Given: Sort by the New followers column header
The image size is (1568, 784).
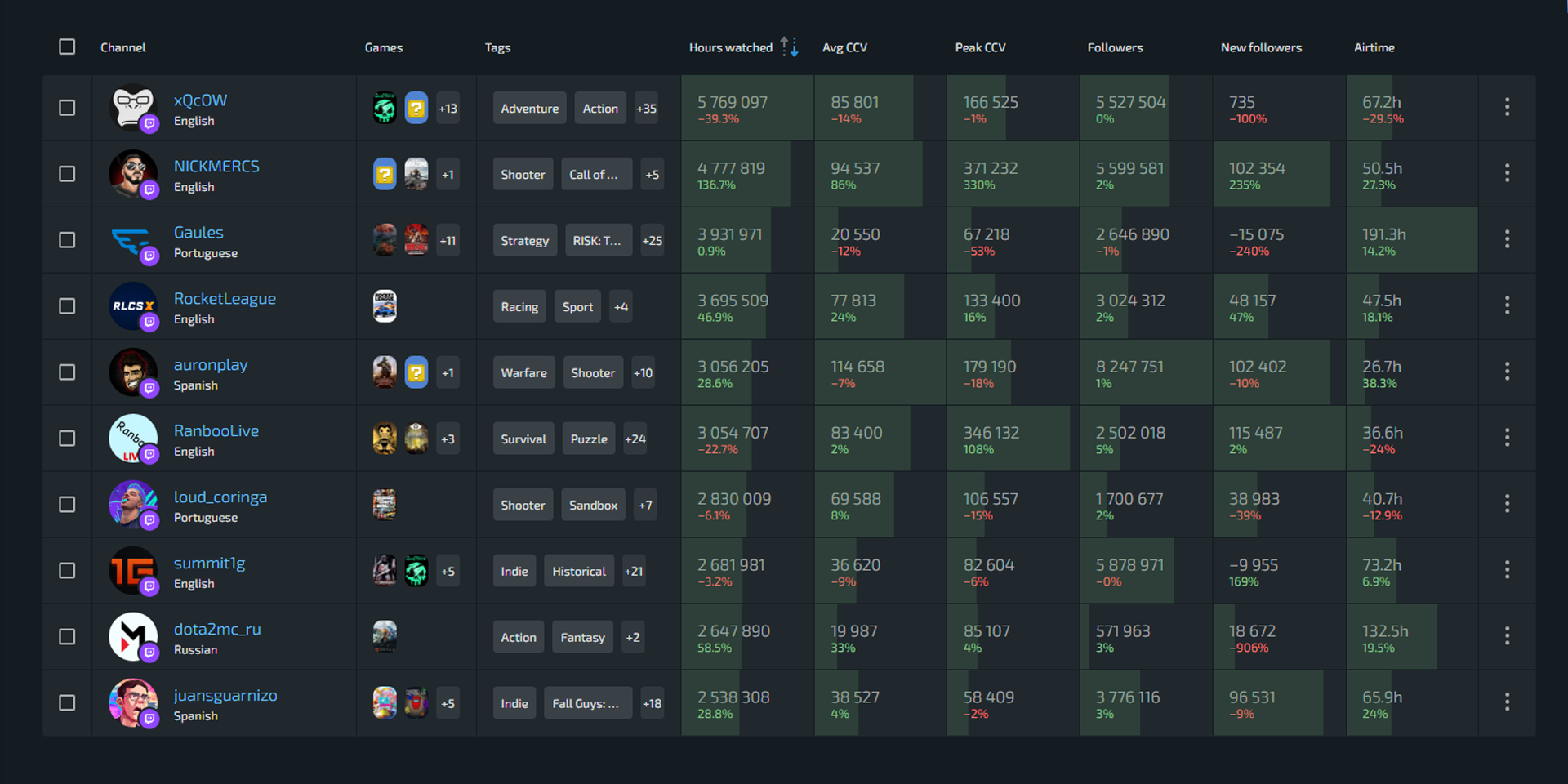Looking at the screenshot, I should pos(1261,47).
